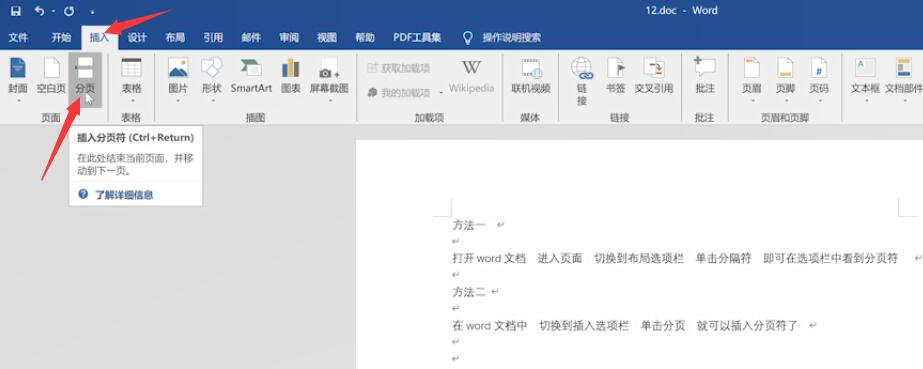This screenshot has height=369, width=923.
Task: Open Wikipedia add-in
Action: (471, 76)
